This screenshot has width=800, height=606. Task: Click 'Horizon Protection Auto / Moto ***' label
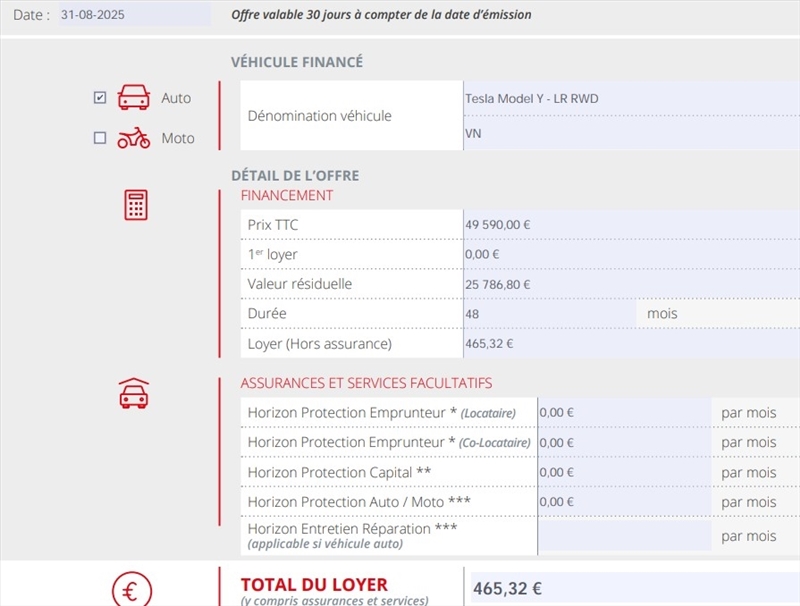click(359, 502)
